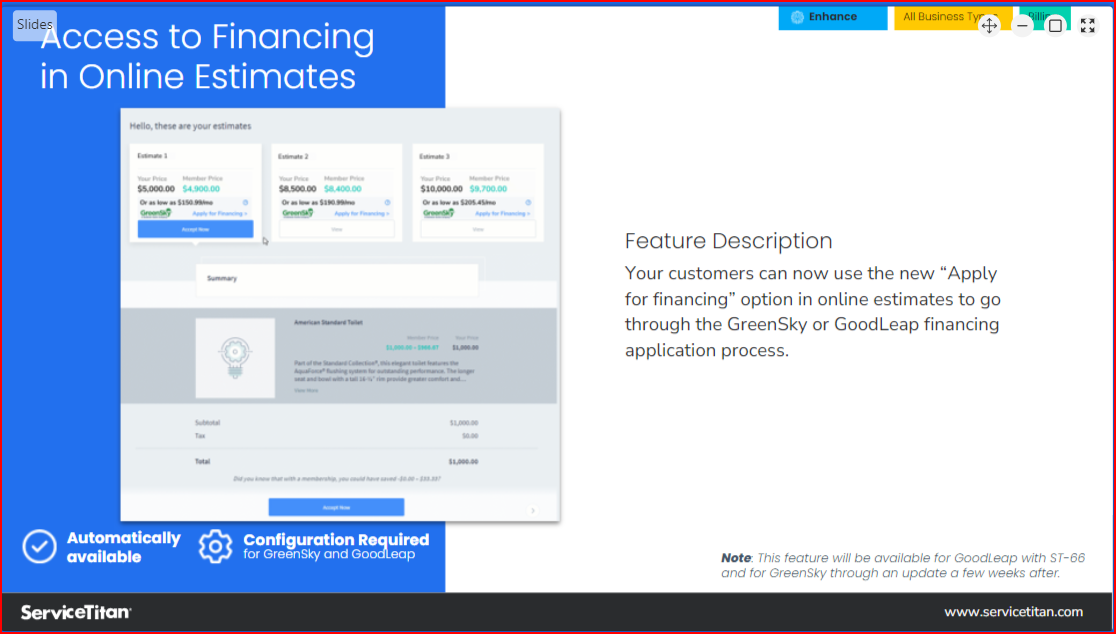The width and height of the screenshot is (1116, 634).
Task: Click the Estimate 3 title
Action: [434, 157]
